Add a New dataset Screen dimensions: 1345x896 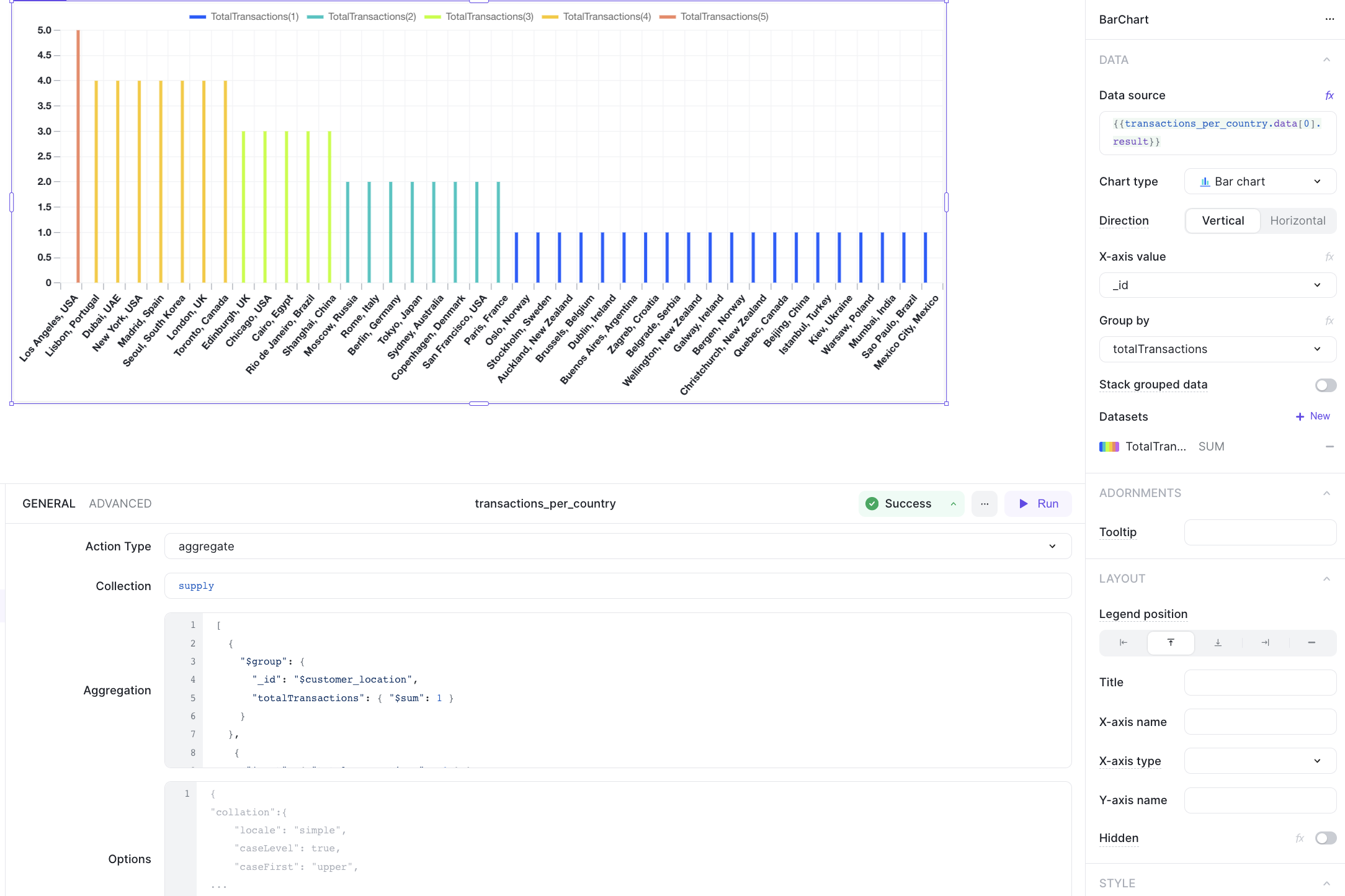tap(1313, 416)
